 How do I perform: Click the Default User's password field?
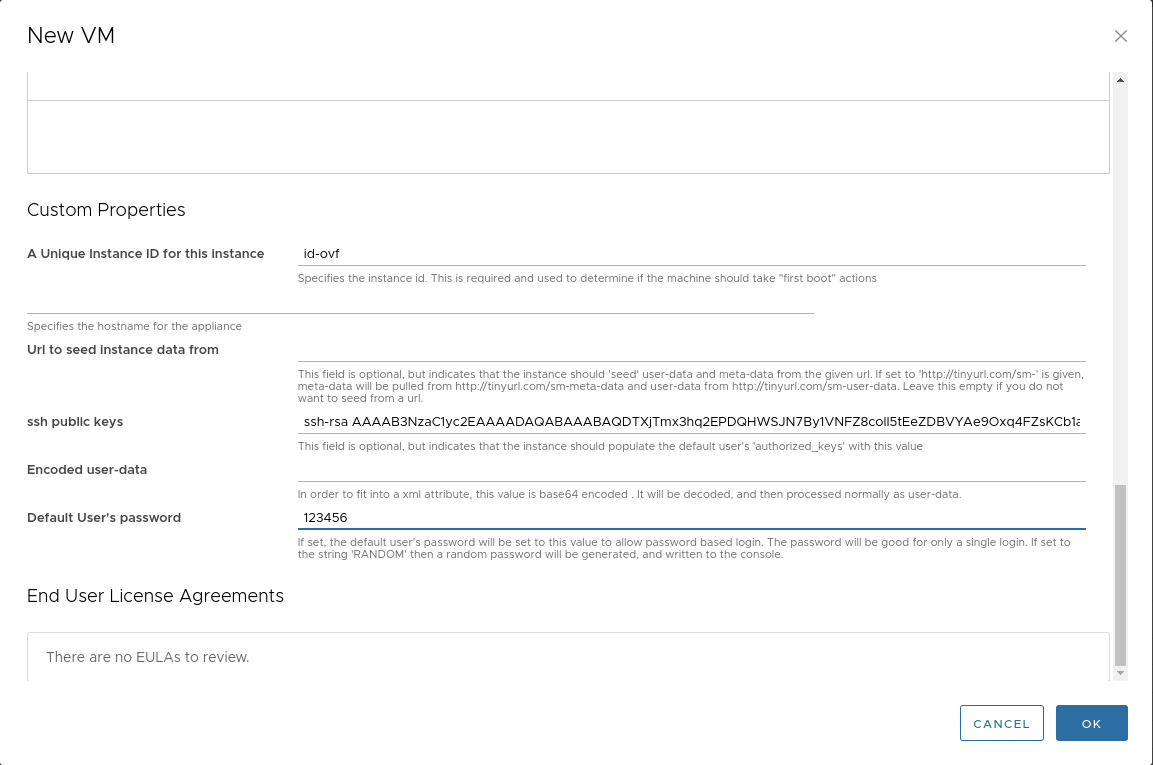(x=690, y=518)
